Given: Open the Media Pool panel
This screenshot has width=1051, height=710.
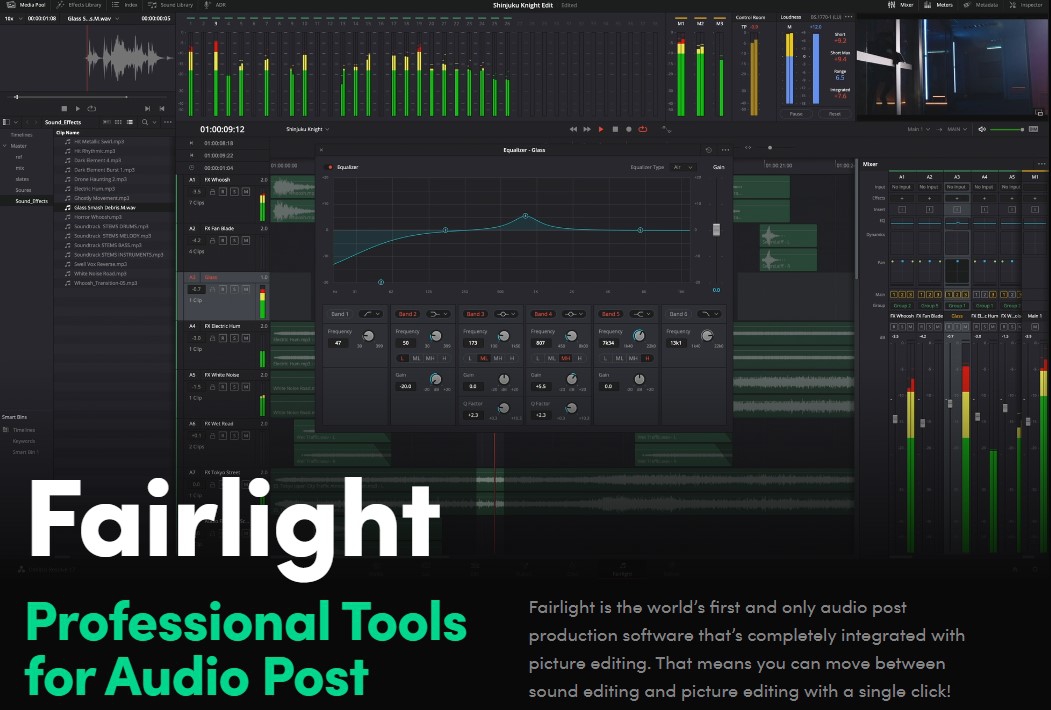Looking at the screenshot, I should (x=26, y=5).
